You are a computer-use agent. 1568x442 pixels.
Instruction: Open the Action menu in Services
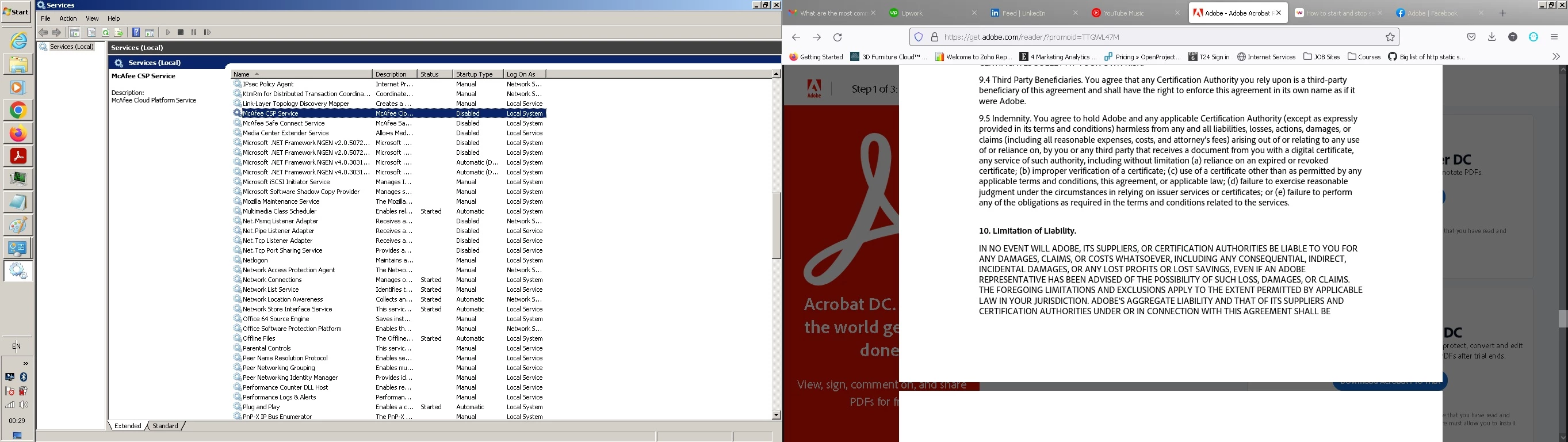tap(68, 19)
